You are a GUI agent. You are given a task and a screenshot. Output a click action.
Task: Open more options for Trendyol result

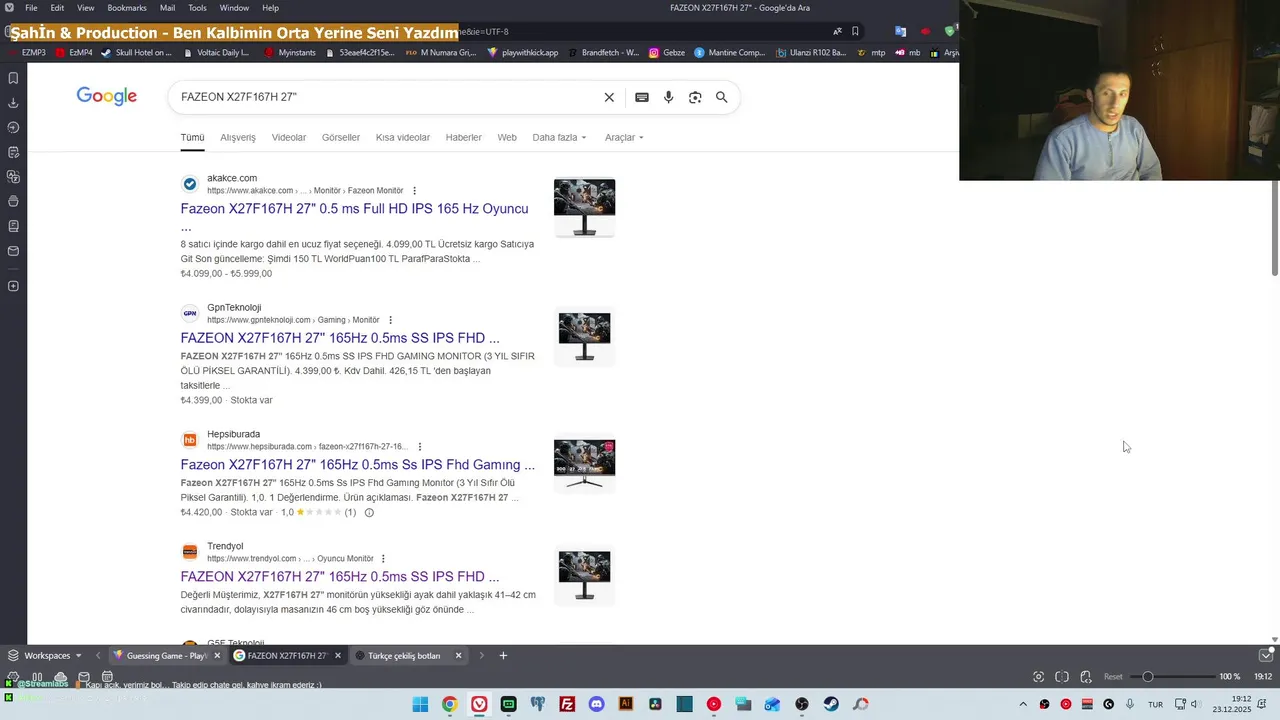click(x=383, y=559)
